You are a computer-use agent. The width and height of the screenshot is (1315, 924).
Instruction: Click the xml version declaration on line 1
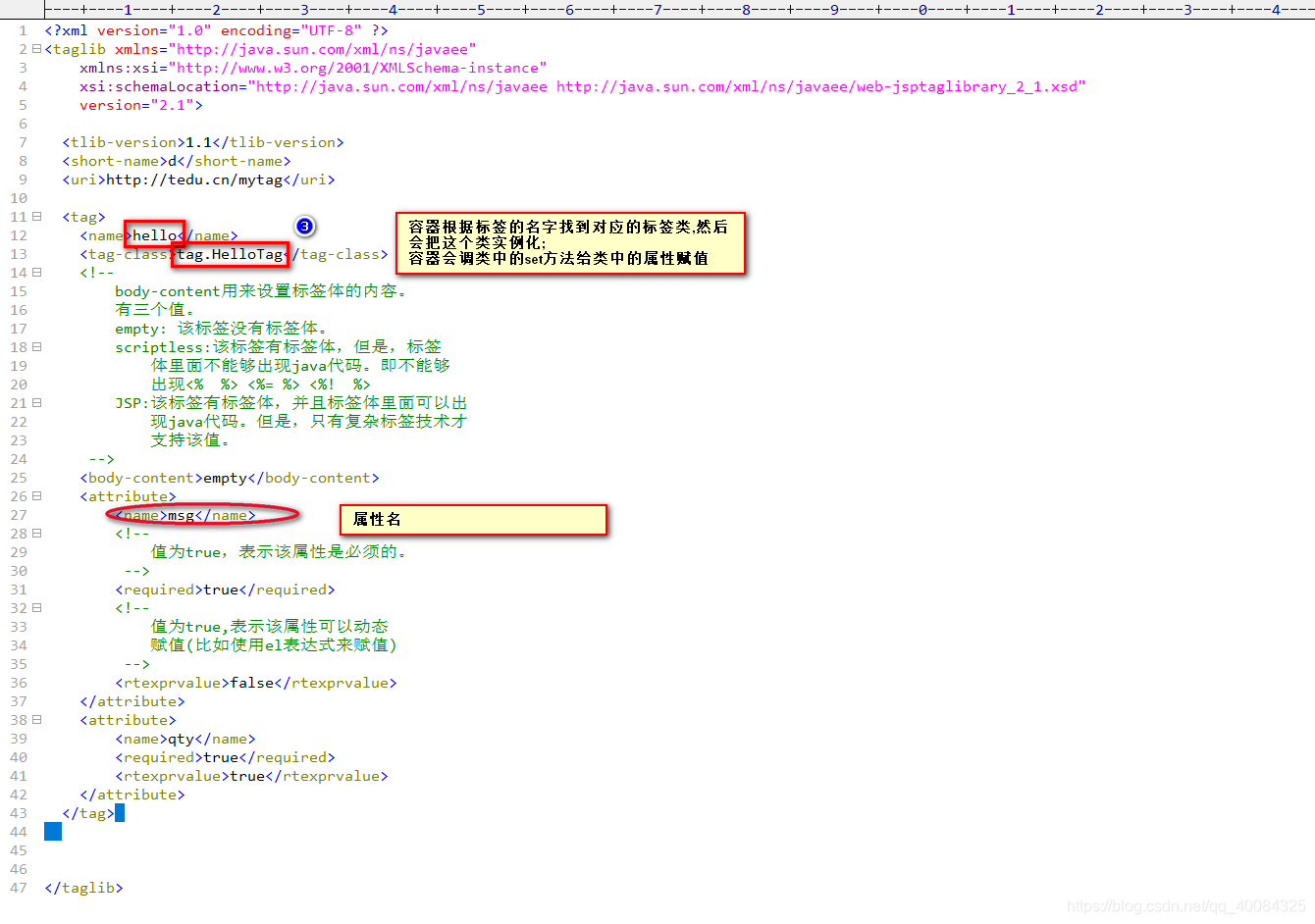[x=216, y=30]
